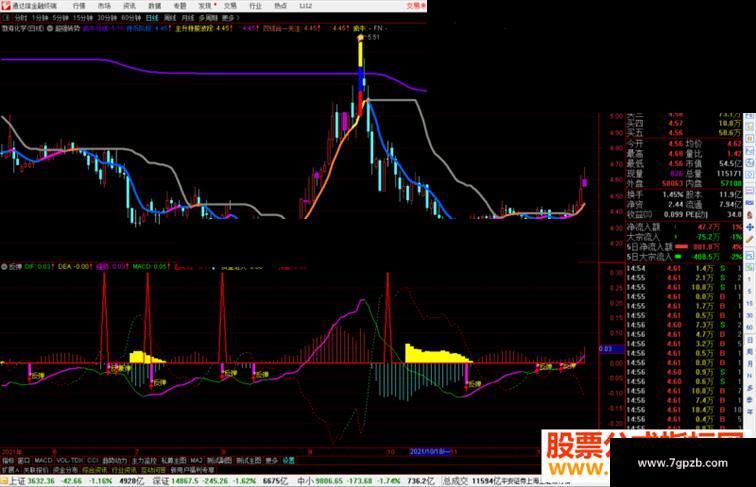Switch to 60分钟 period
756x487 pixels.
tap(131, 18)
